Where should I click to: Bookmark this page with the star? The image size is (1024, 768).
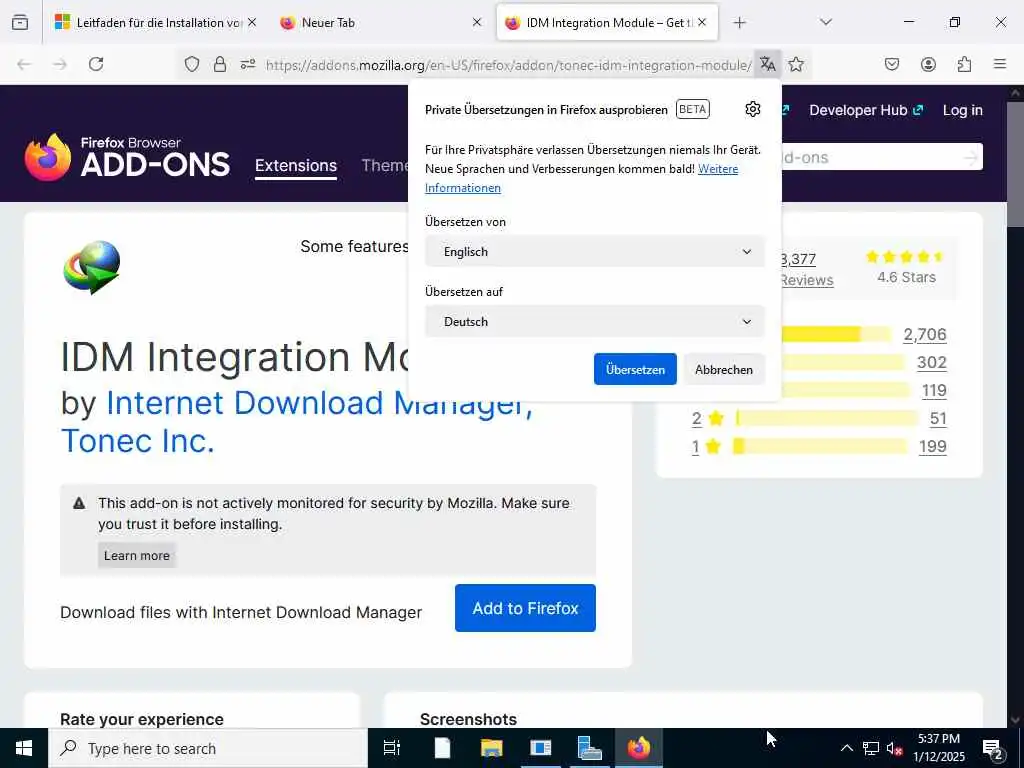coord(796,64)
